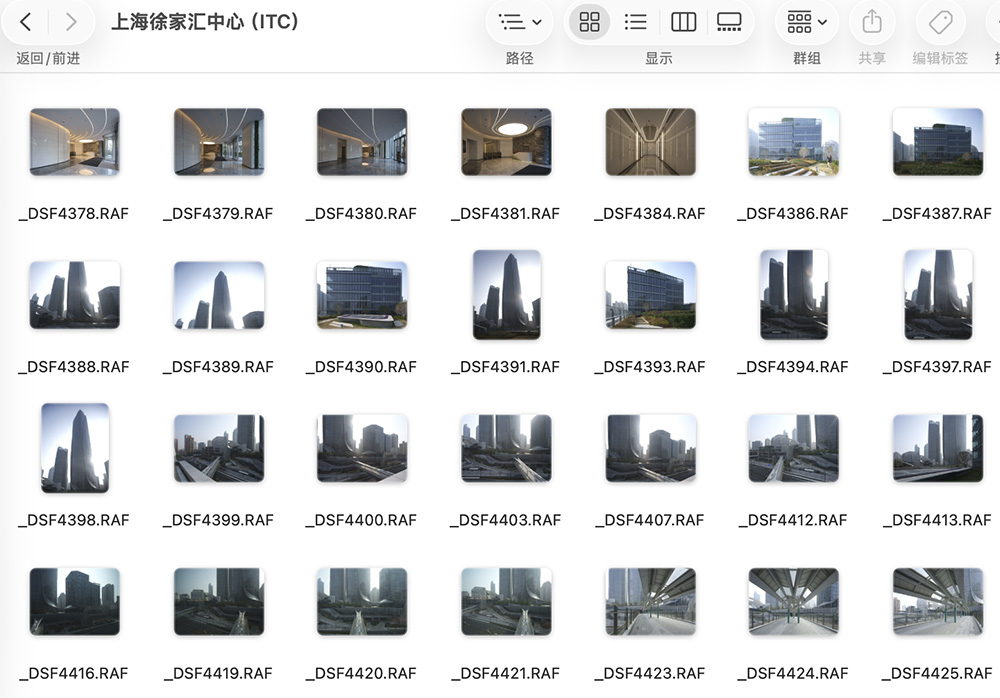Select thumbnail of _DSF4400.RAF
This screenshot has width=1000, height=698.
[362, 448]
